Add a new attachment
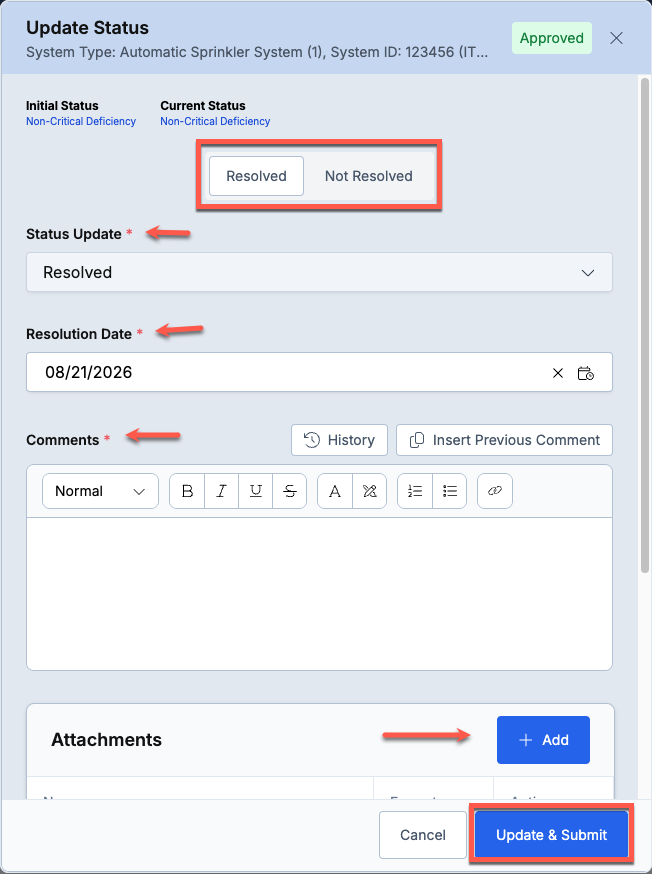The width and height of the screenshot is (652, 874). click(x=543, y=740)
